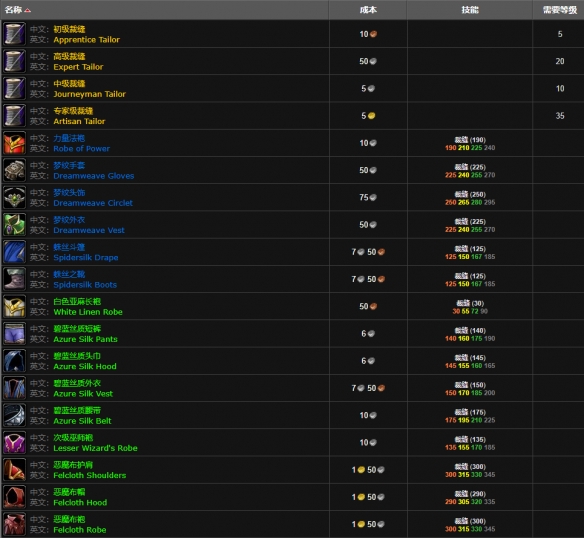Click the Azure Silk Pants icon
Image resolution: width=584 pixels, height=538 pixels.
(15, 333)
